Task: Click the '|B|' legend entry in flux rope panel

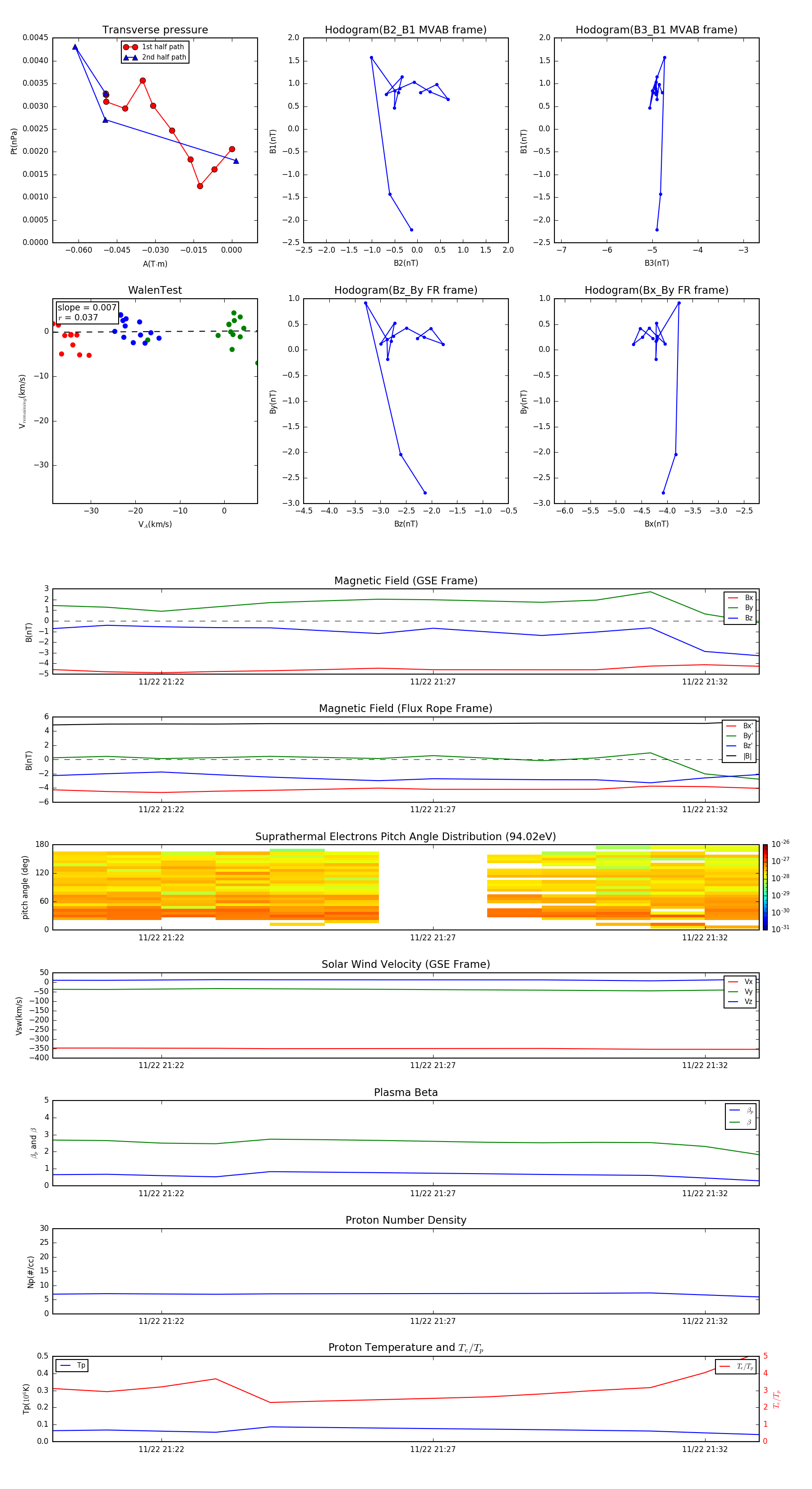Action: pos(740,756)
